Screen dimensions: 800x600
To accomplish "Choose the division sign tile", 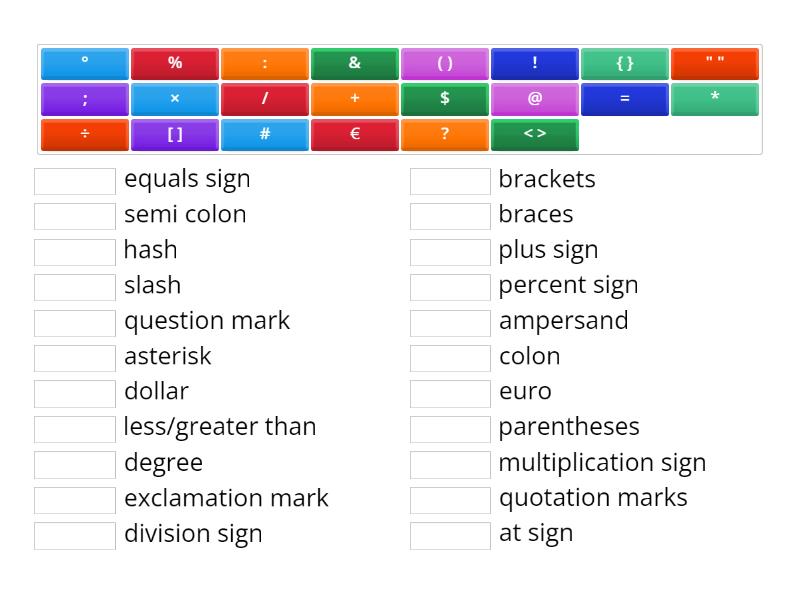I will 85,135.
